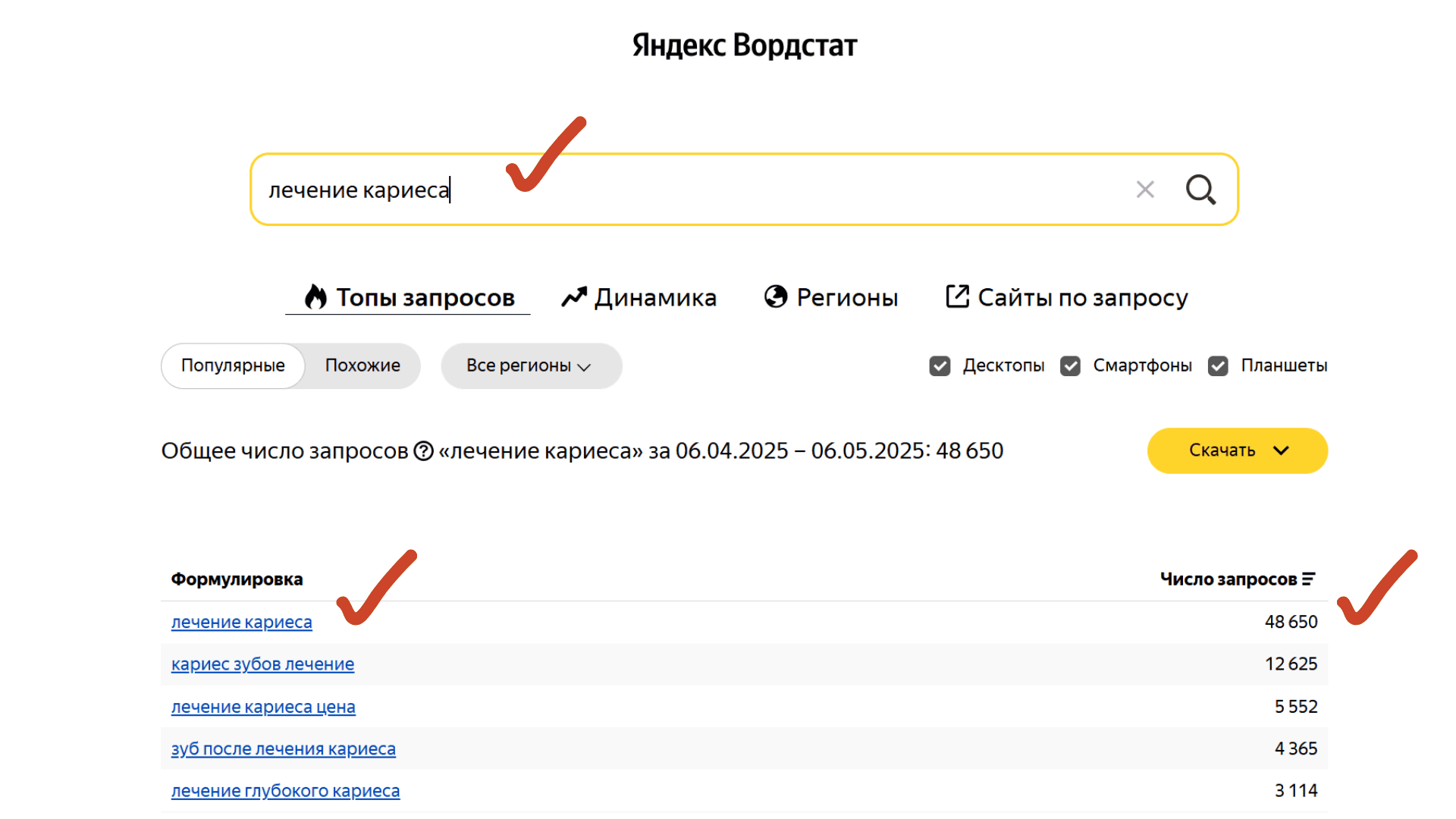Uncheck the Смартфоны checkbox

click(1070, 366)
